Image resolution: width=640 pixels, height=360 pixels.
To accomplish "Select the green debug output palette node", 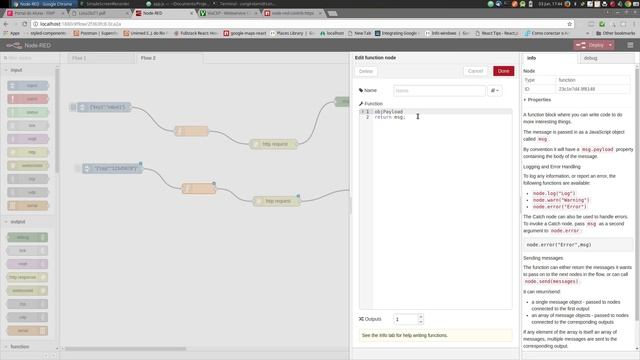I will 27,237.
